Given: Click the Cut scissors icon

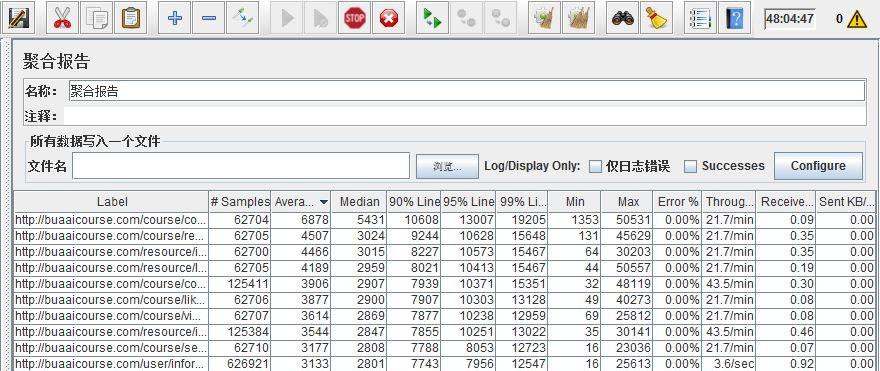Looking at the screenshot, I should [x=62, y=17].
